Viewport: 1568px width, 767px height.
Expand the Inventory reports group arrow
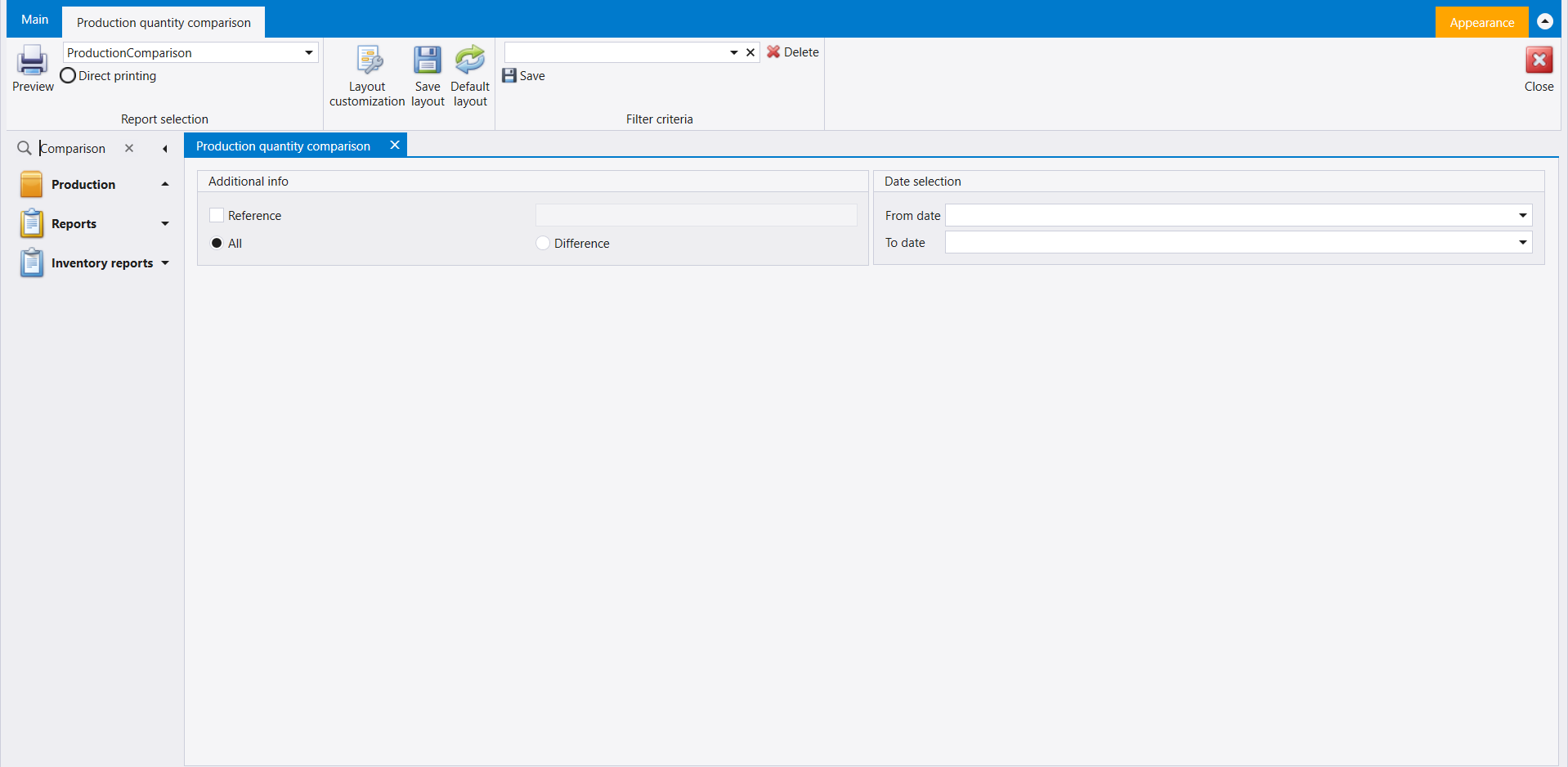(165, 262)
